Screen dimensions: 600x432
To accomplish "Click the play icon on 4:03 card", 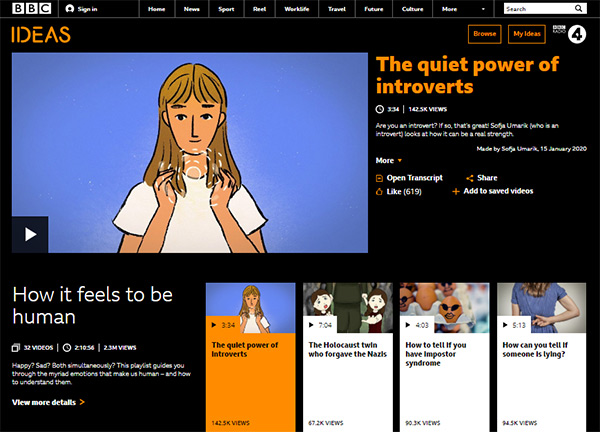I will pos(408,325).
